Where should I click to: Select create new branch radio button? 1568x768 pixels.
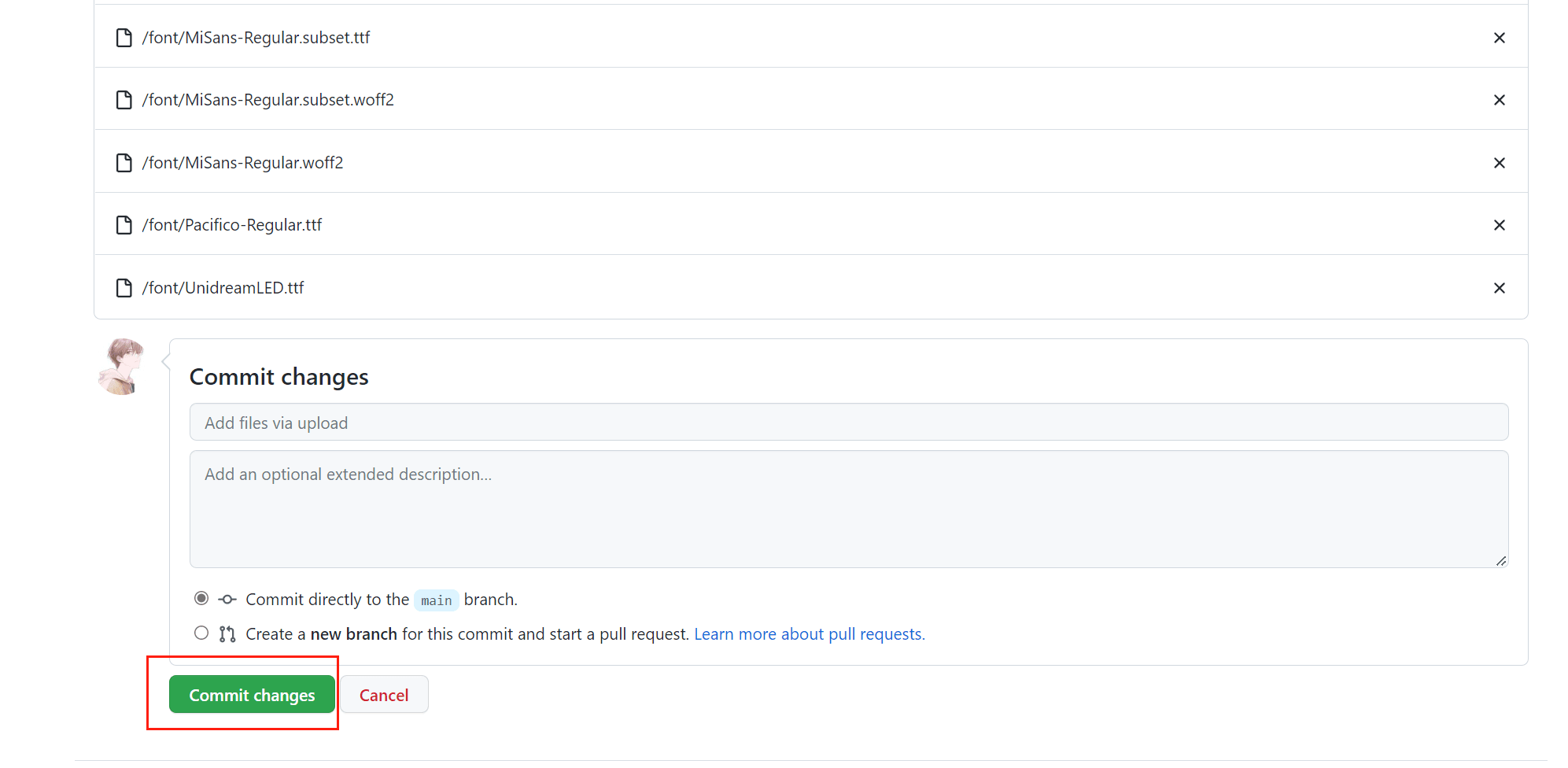click(x=201, y=633)
